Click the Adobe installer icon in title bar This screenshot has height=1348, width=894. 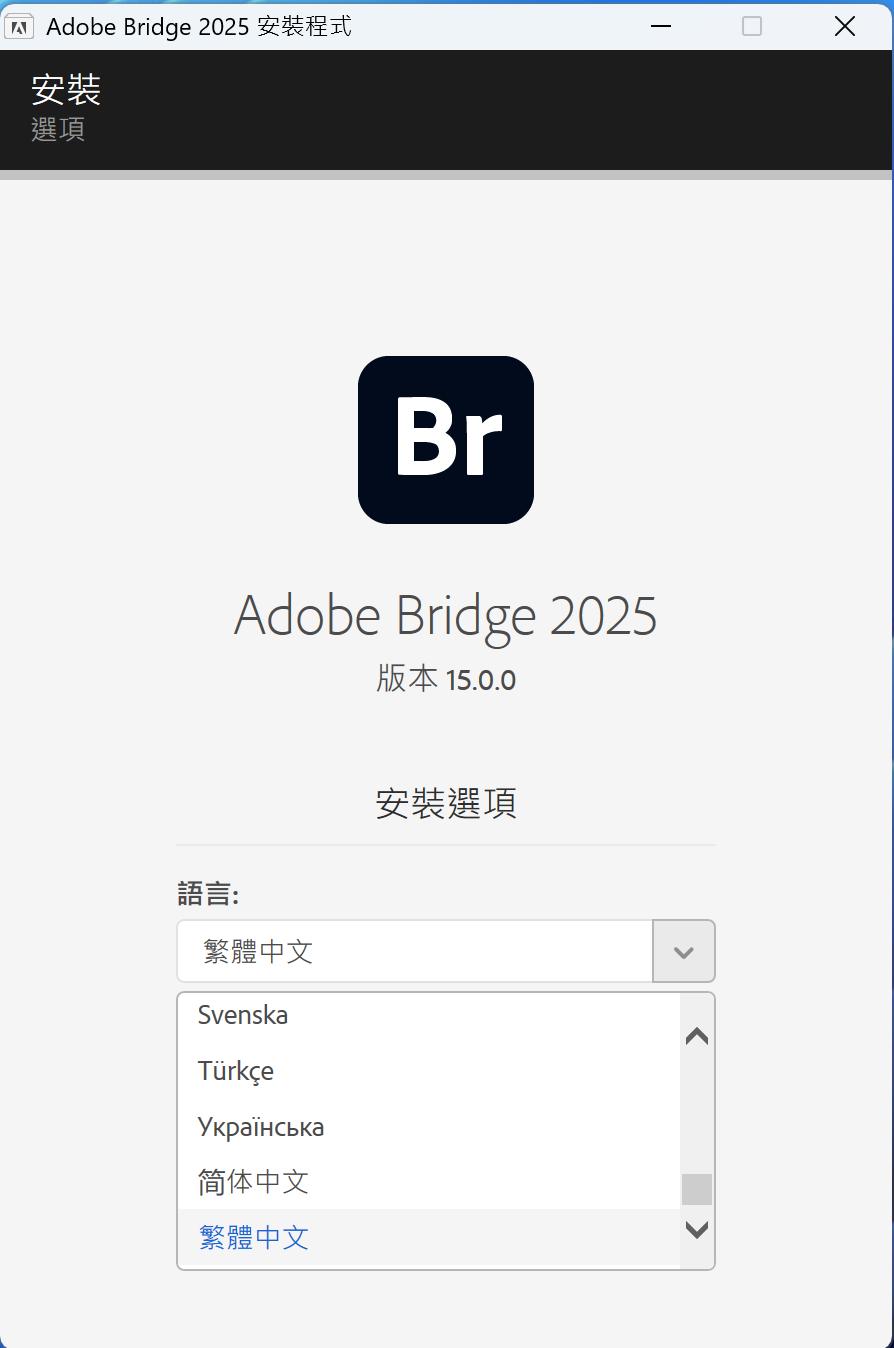19,26
